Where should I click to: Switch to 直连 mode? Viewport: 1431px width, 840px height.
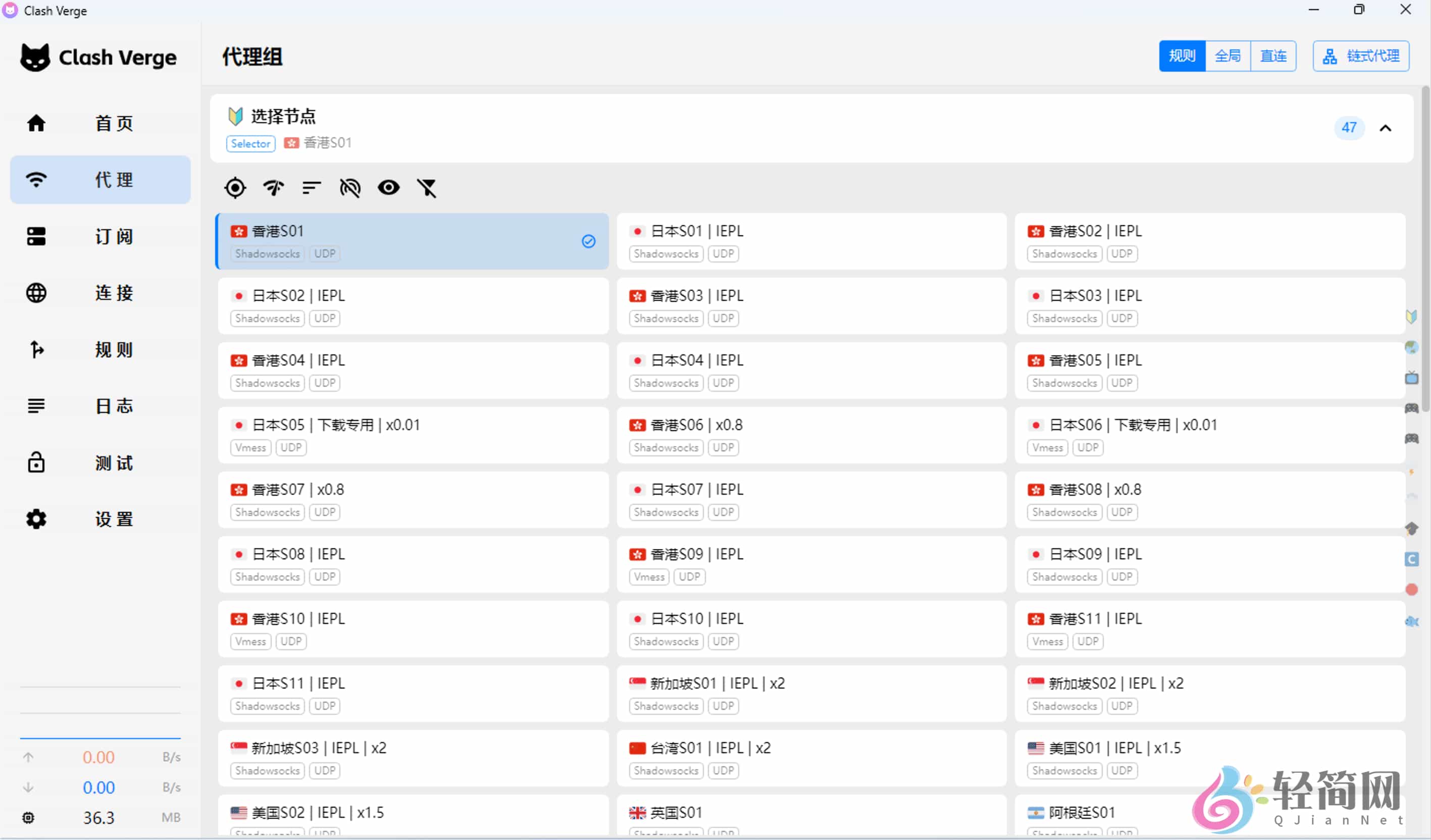pos(1273,56)
